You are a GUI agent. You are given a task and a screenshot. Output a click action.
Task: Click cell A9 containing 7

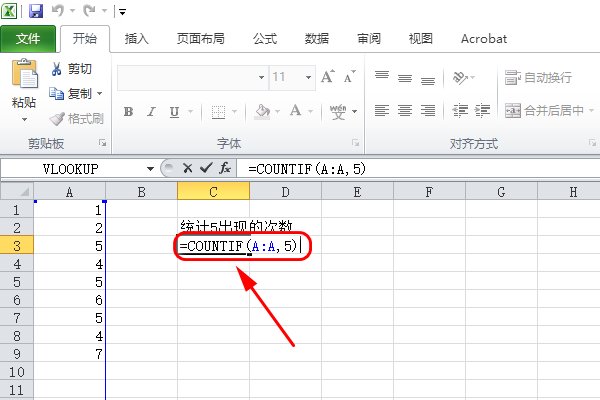click(x=70, y=354)
